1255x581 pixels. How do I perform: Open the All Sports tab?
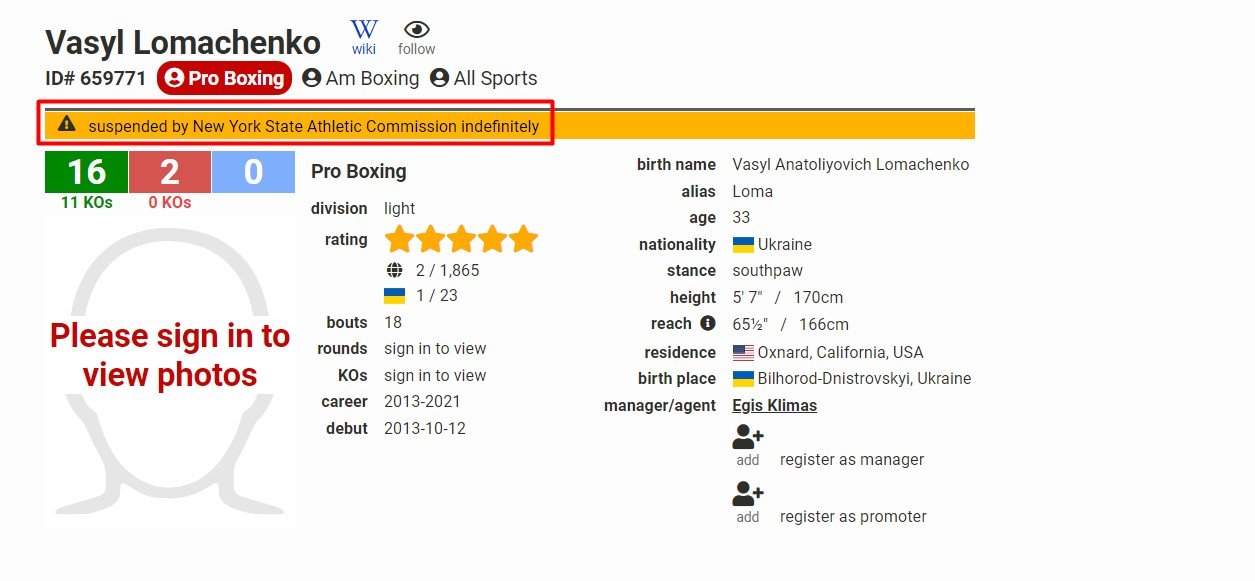click(x=484, y=78)
